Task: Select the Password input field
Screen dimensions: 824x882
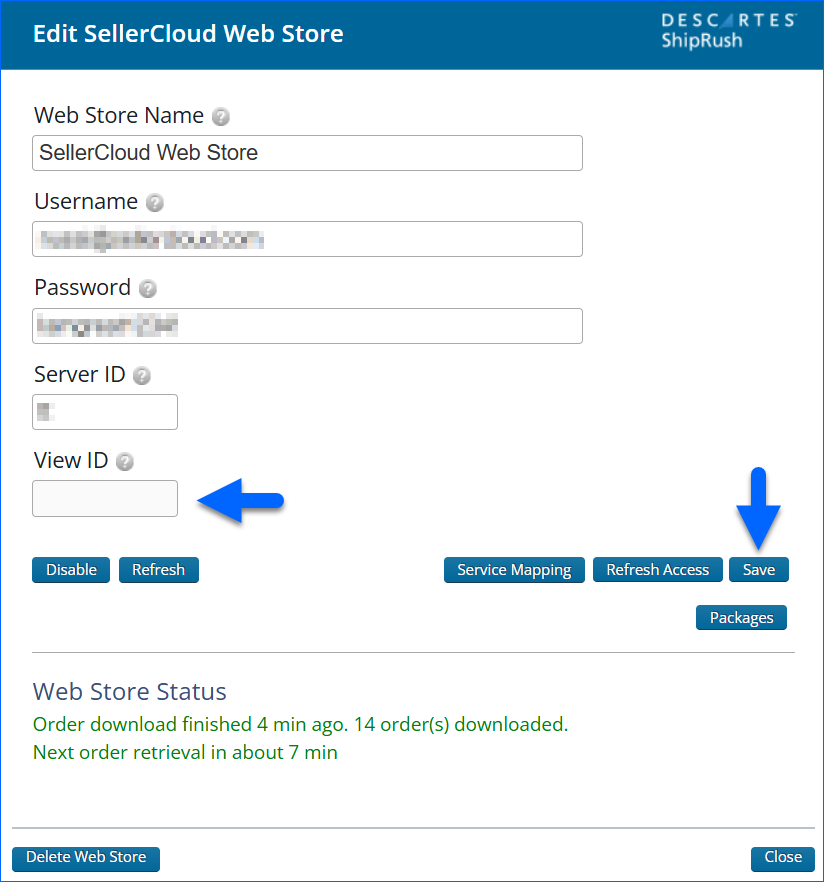Action: (307, 326)
